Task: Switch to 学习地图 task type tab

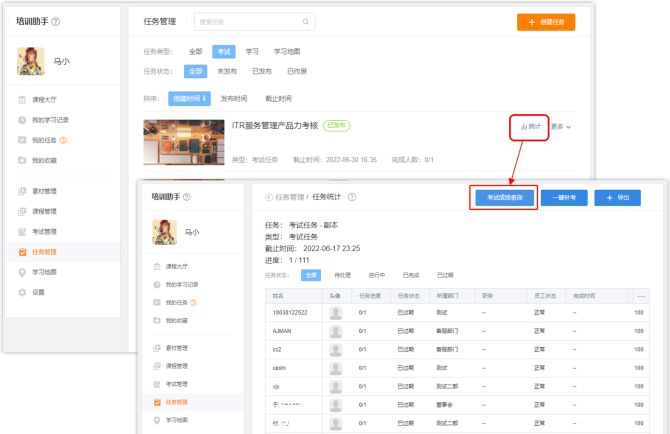Action: coord(287,50)
